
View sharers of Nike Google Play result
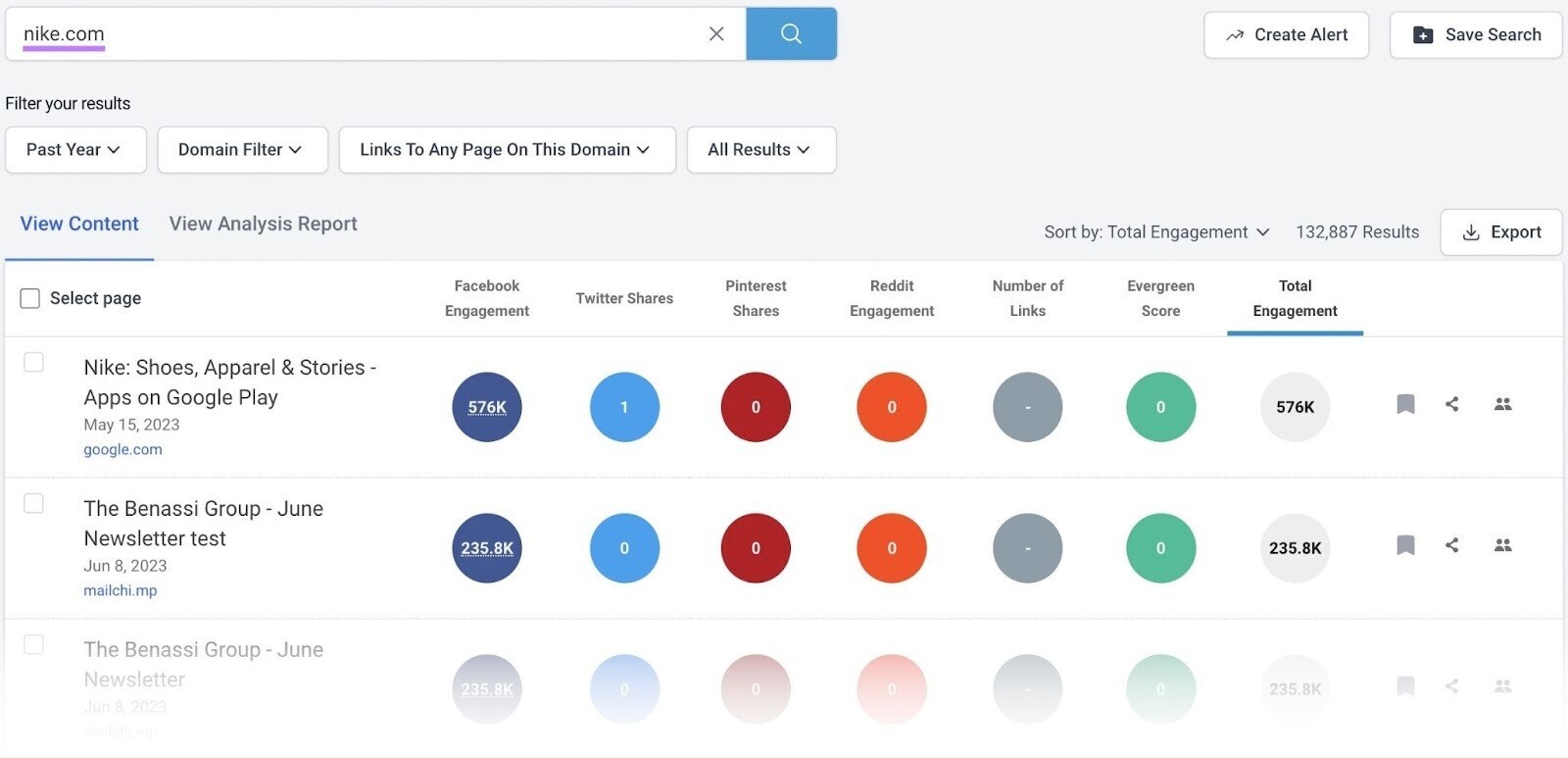[1502, 404]
